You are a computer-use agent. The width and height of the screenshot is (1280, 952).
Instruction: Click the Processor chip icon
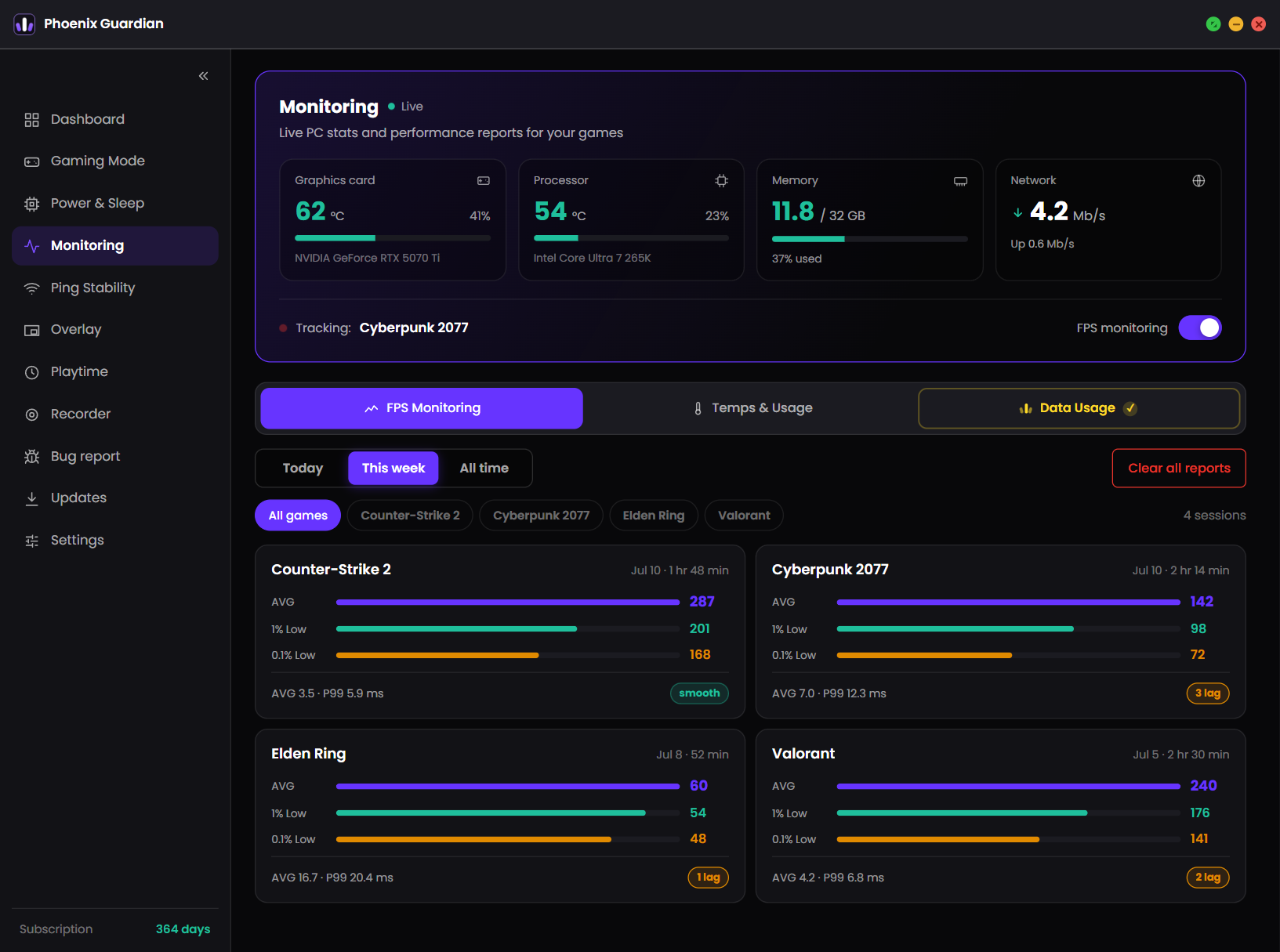coord(722,181)
